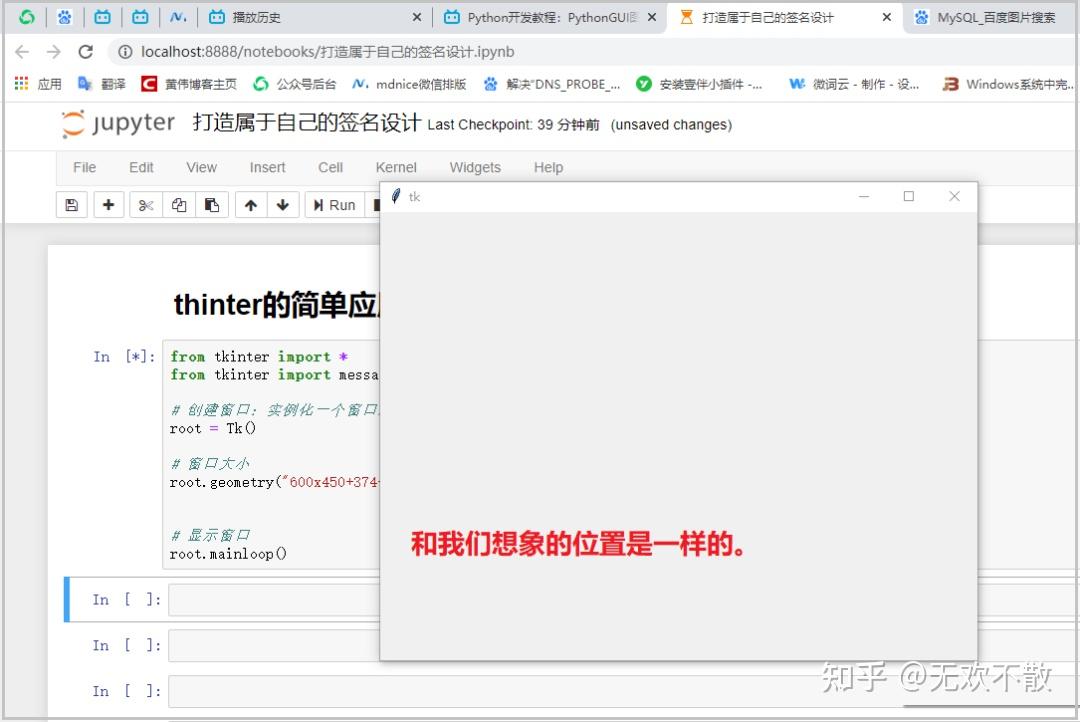Reload the page with the refresh icon
The width and height of the screenshot is (1080, 722).
[84, 51]
